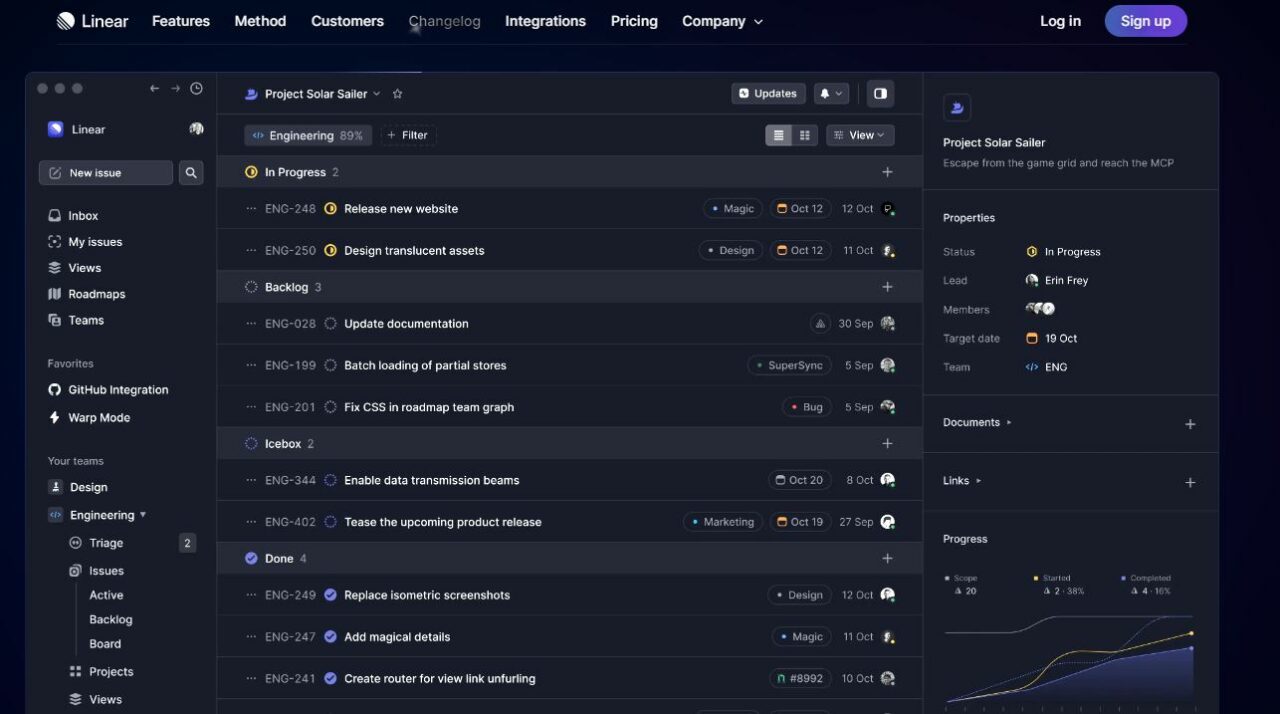Star Project Solar Sailer as favorite
This screenshot has height=714, width=1280.
pos(397,94)
